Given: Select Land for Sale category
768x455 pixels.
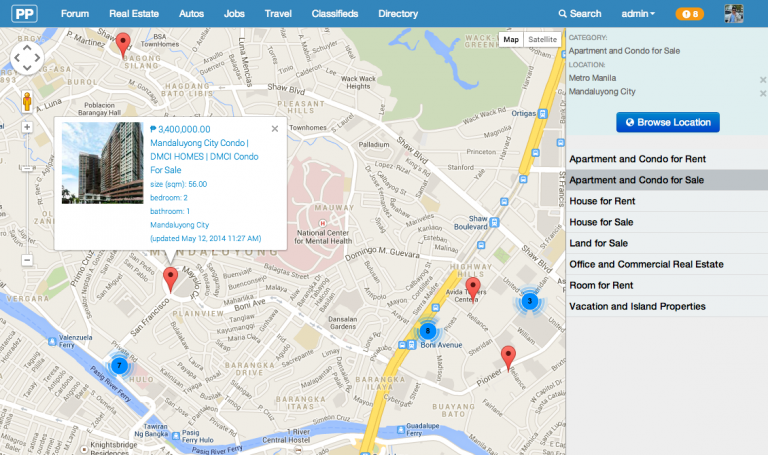Looking at the screenshot, I should tap(667, 243).
